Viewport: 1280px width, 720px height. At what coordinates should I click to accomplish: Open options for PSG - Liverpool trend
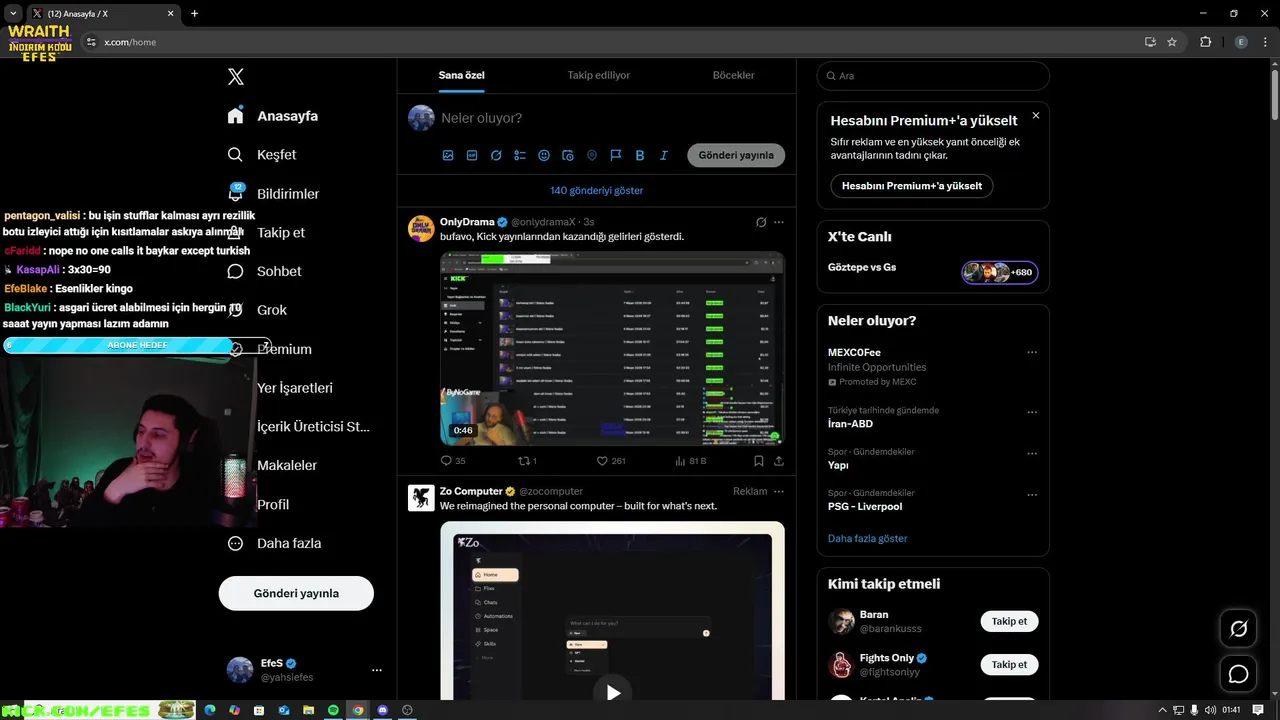pyautogui.click(x=1032, y=495)
